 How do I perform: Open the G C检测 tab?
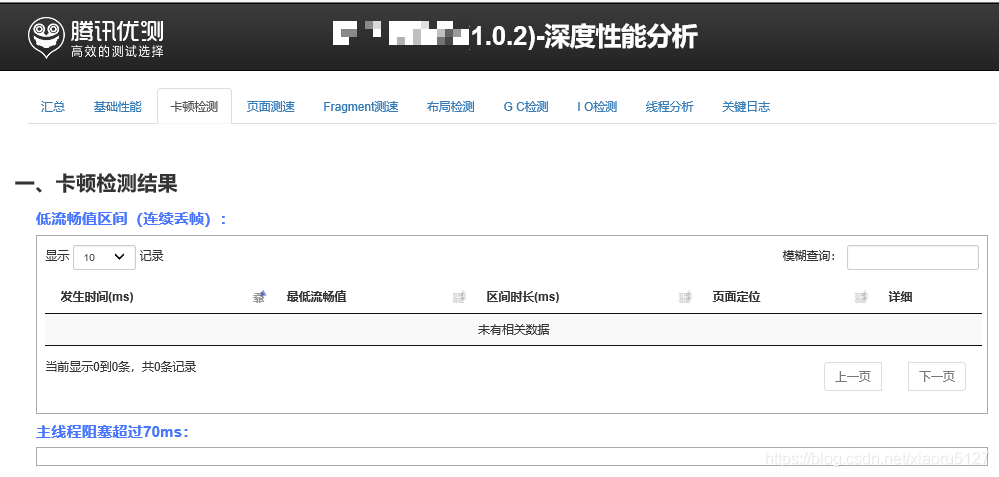tap(526, 106)
